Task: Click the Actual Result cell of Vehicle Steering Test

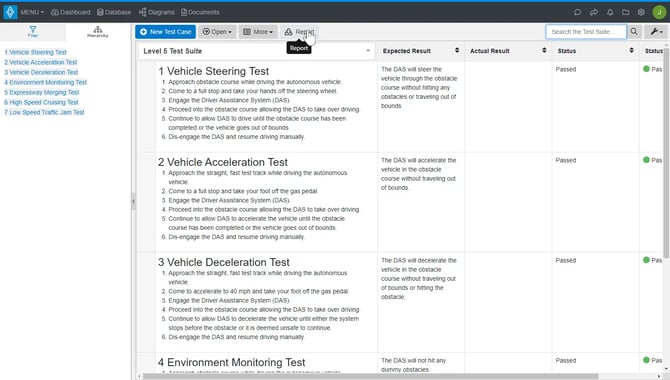Action: click(508, 107)
